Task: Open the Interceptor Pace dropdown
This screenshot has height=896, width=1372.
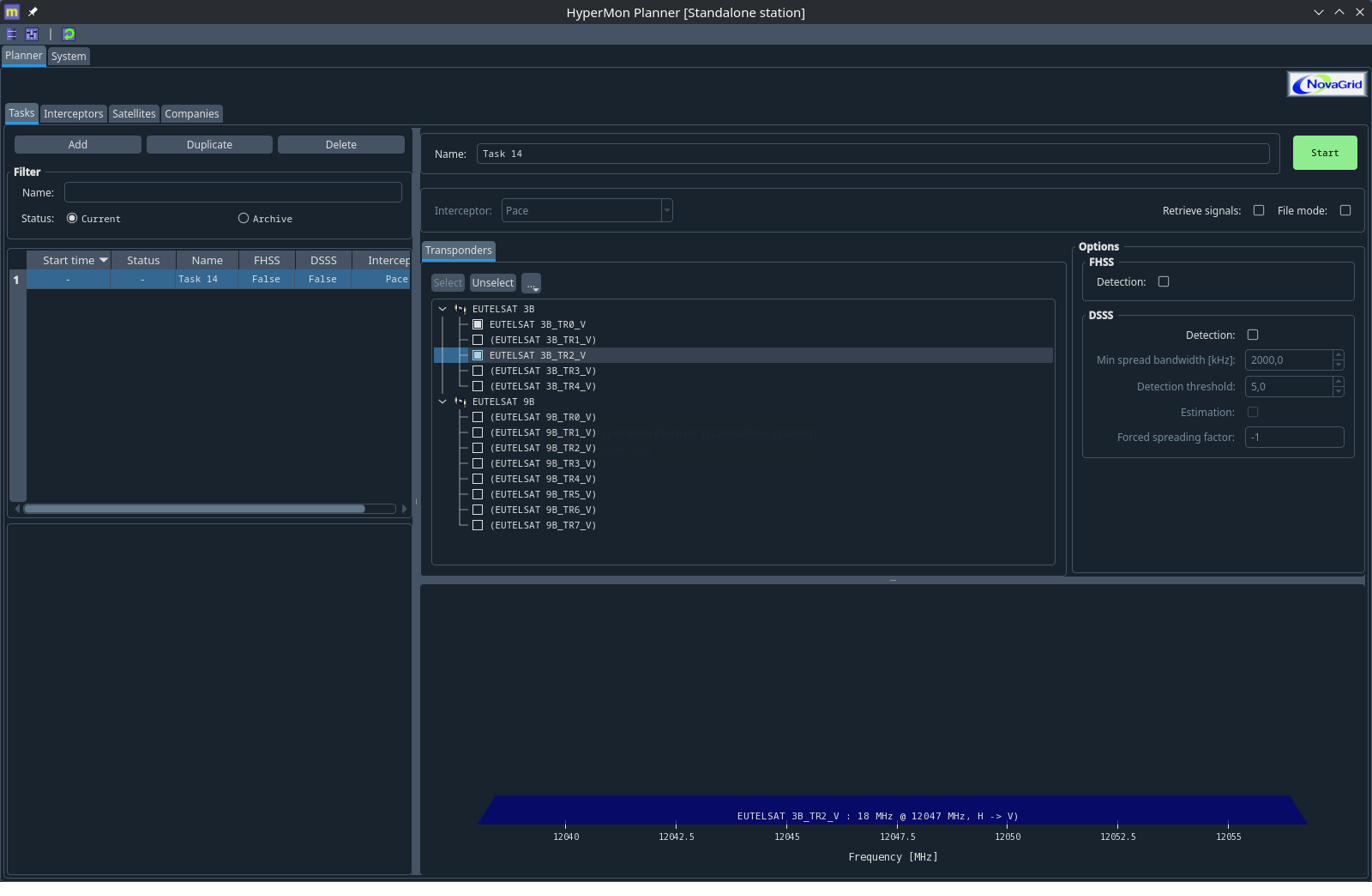Action: tap(587, 210)
